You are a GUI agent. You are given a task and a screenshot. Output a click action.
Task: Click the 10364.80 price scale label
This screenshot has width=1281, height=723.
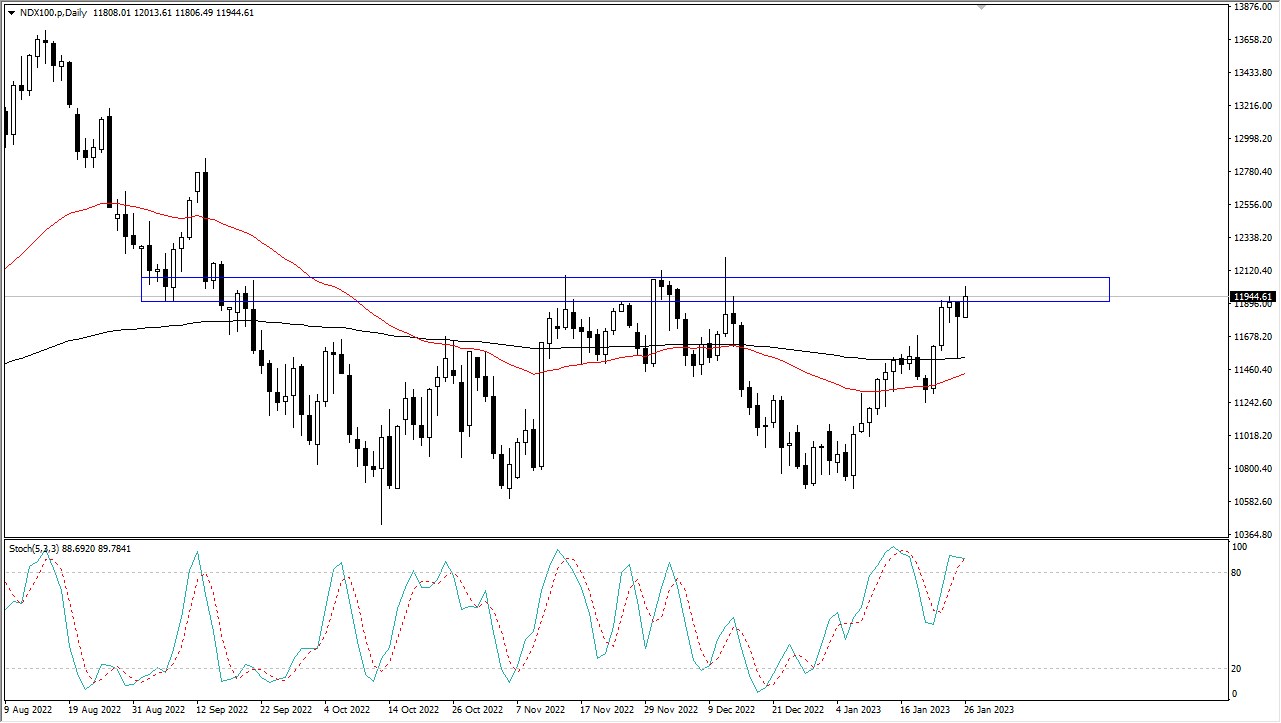(x=1252, y=535)
